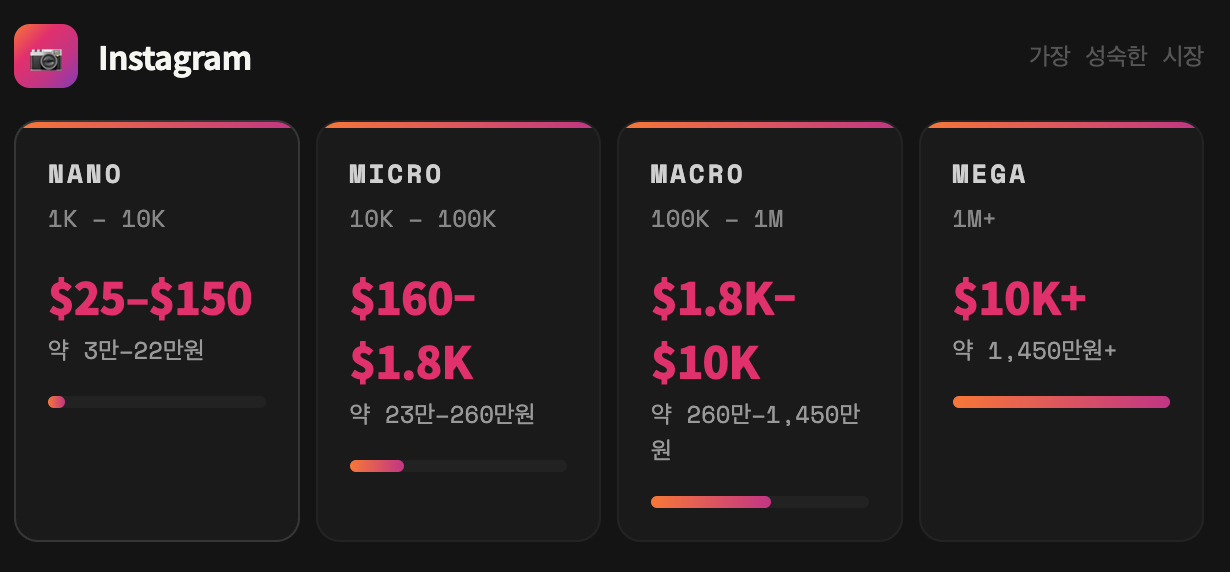Click the 1K – 10K follower range

tap(107, 219)
